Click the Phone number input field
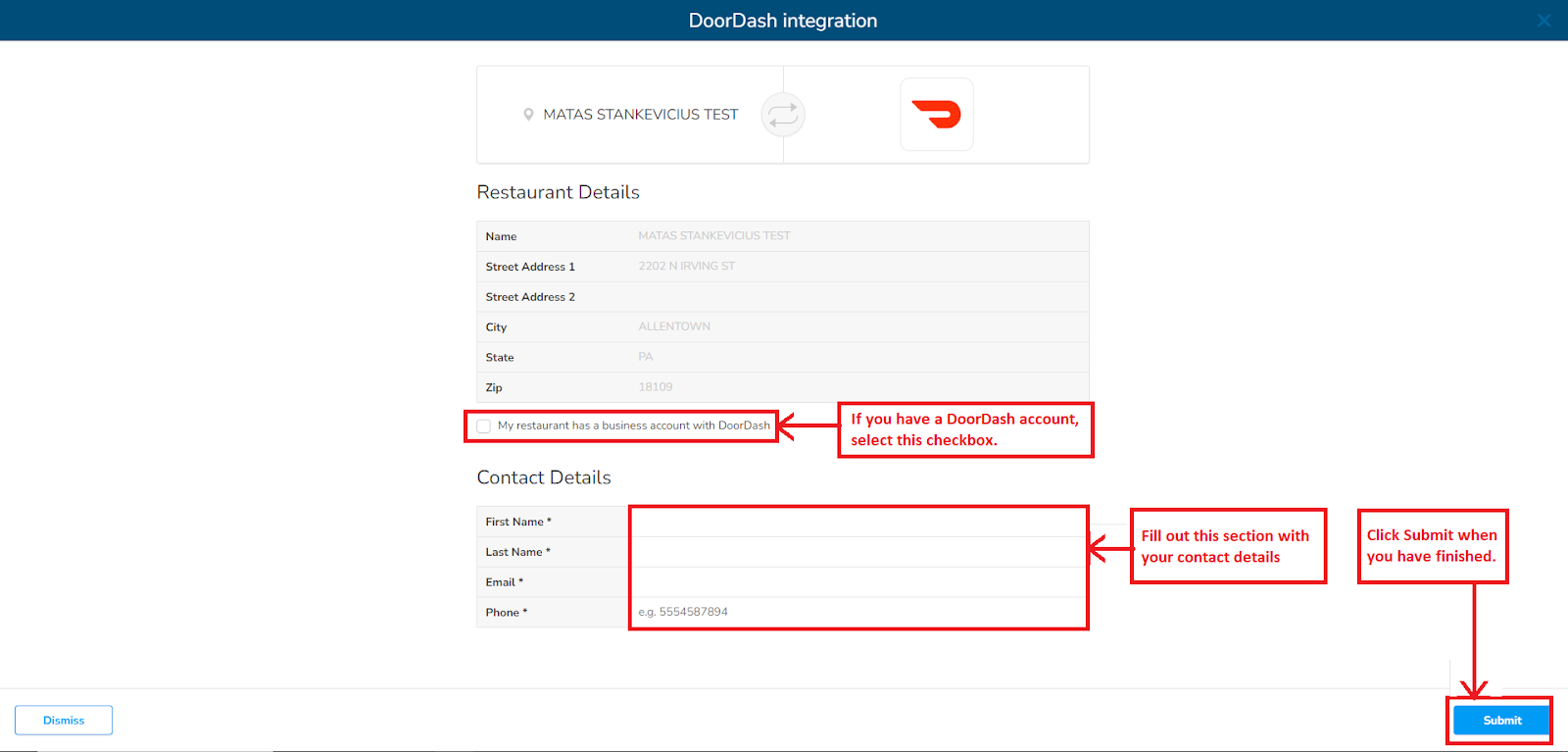Image resolution: width=1568 pixels, height=752 pixels. click(858, 612)
